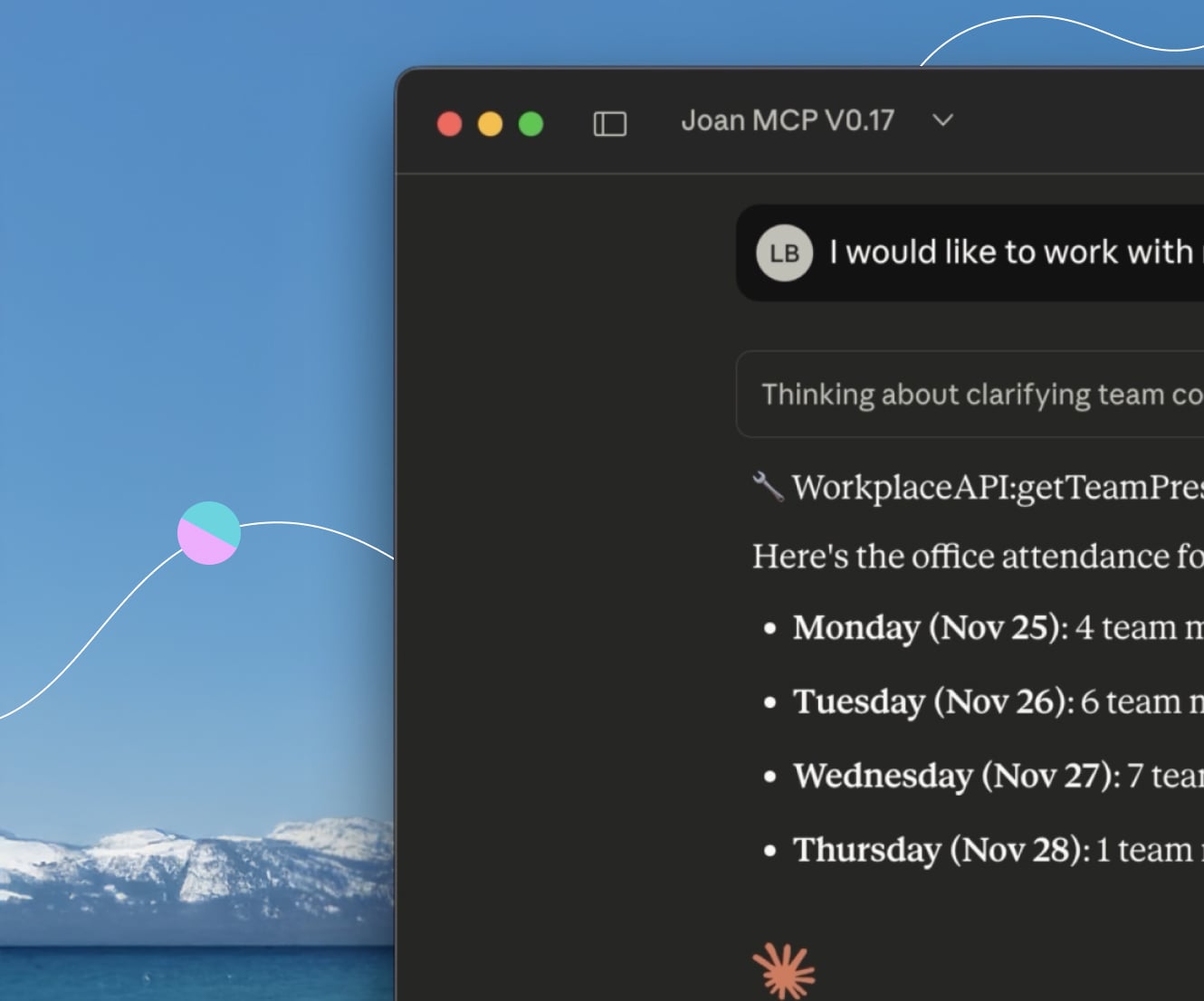Click the wrench tool icon
The width and height of the screenshot is (1204, 1001).
(x=768, y=487)
